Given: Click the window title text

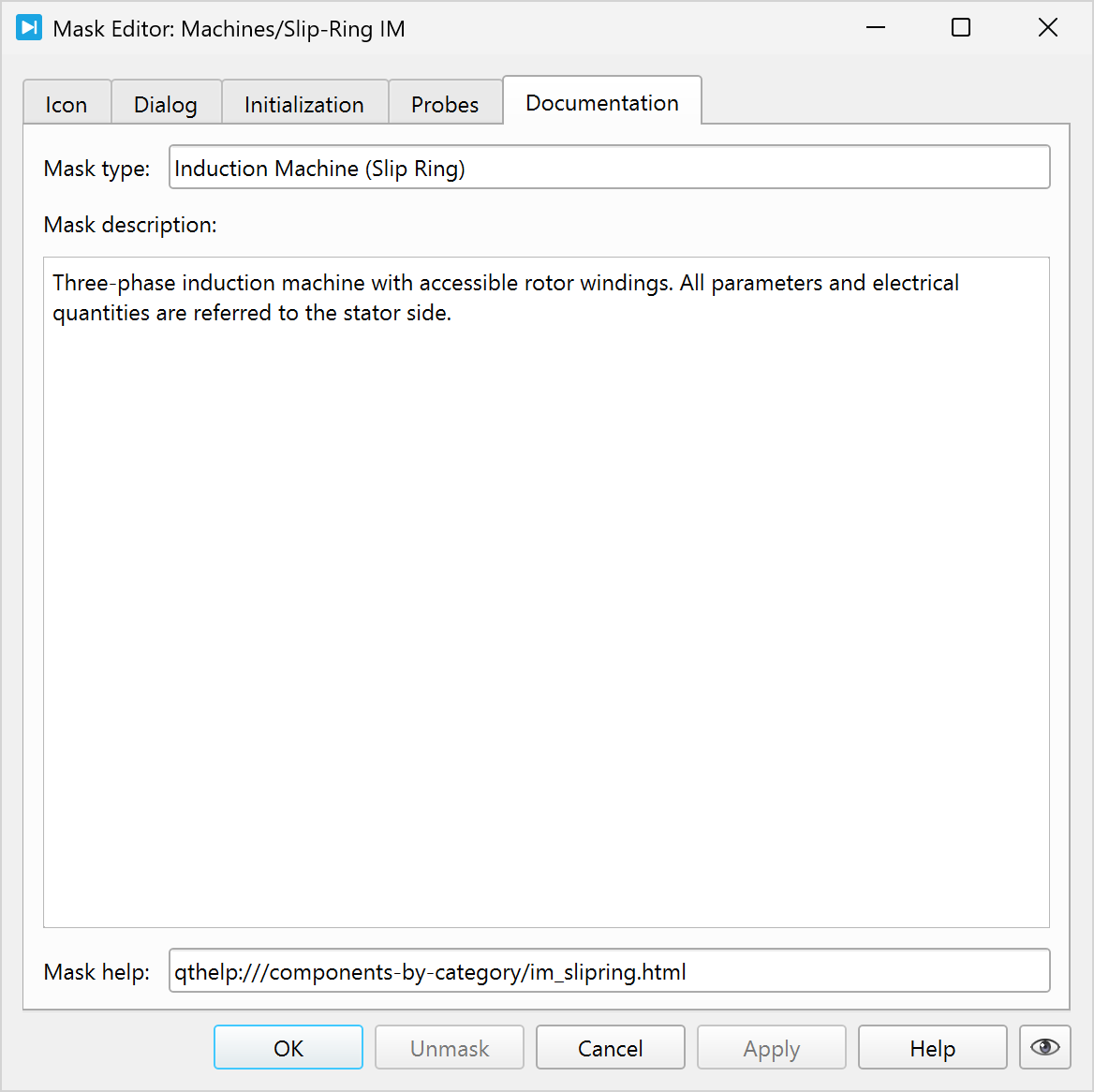Looking at the screenshot, I should pos(229,29).
